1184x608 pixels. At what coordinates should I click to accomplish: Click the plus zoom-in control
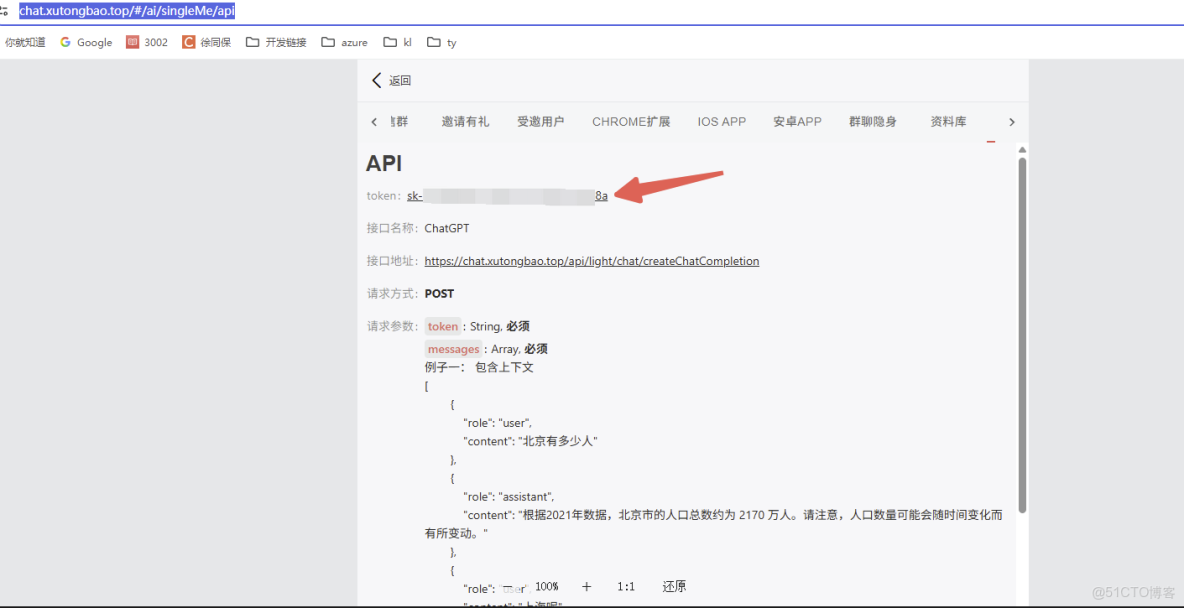[586, 587]
